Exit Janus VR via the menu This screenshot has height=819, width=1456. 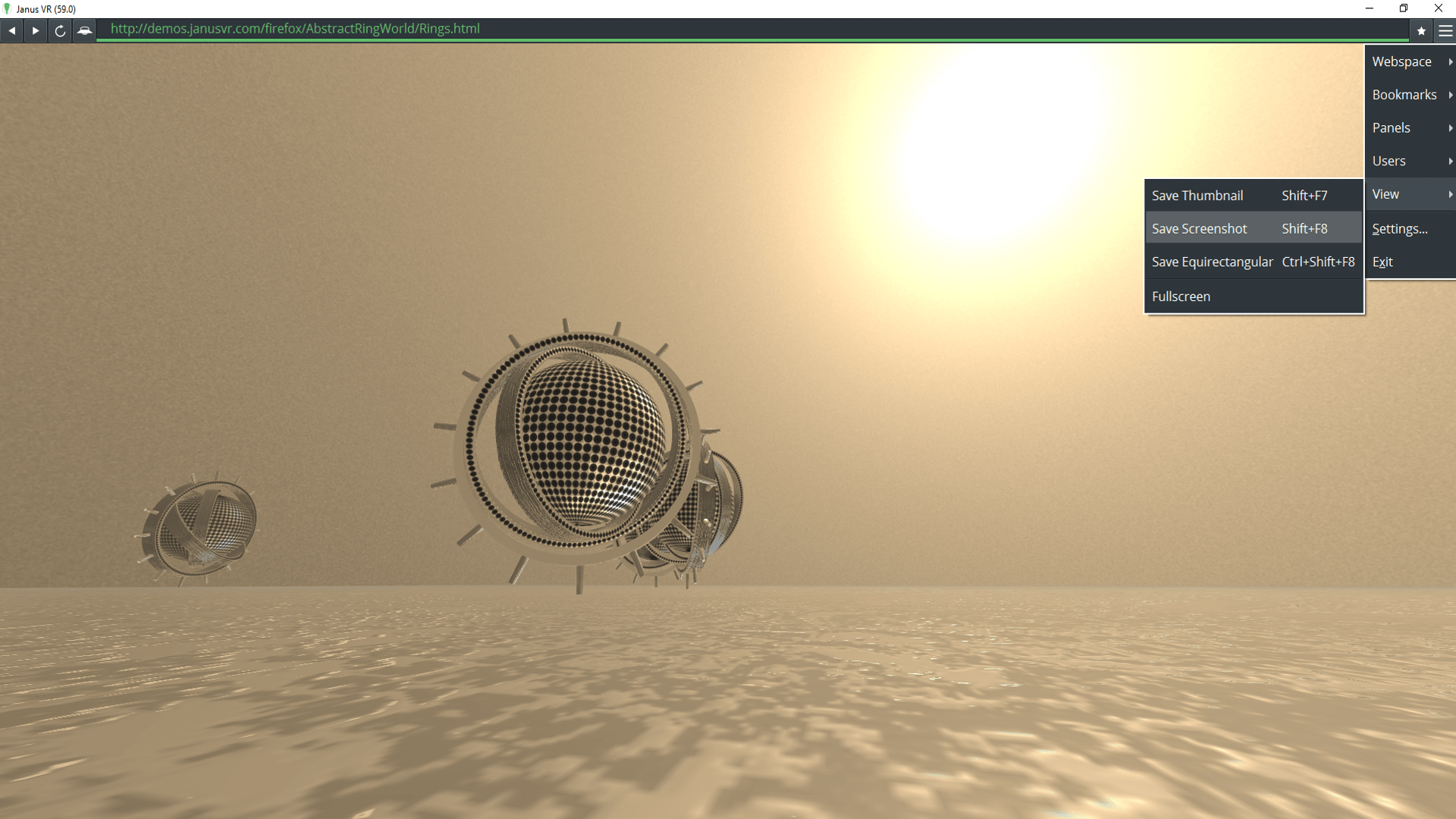click(x=1382, y=261)
